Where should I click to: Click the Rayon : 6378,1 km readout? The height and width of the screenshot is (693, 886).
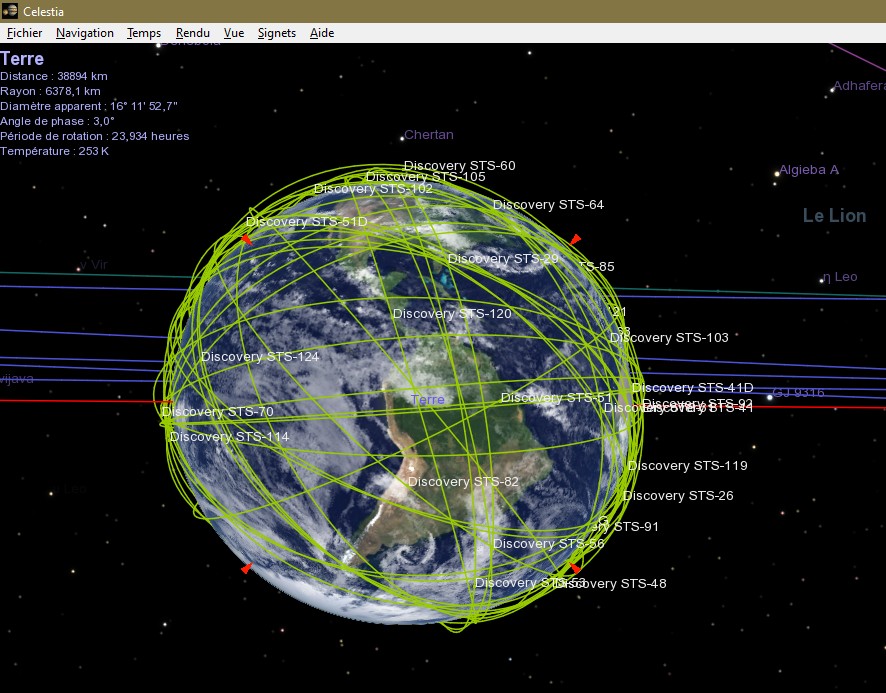(x=50, y=91)
